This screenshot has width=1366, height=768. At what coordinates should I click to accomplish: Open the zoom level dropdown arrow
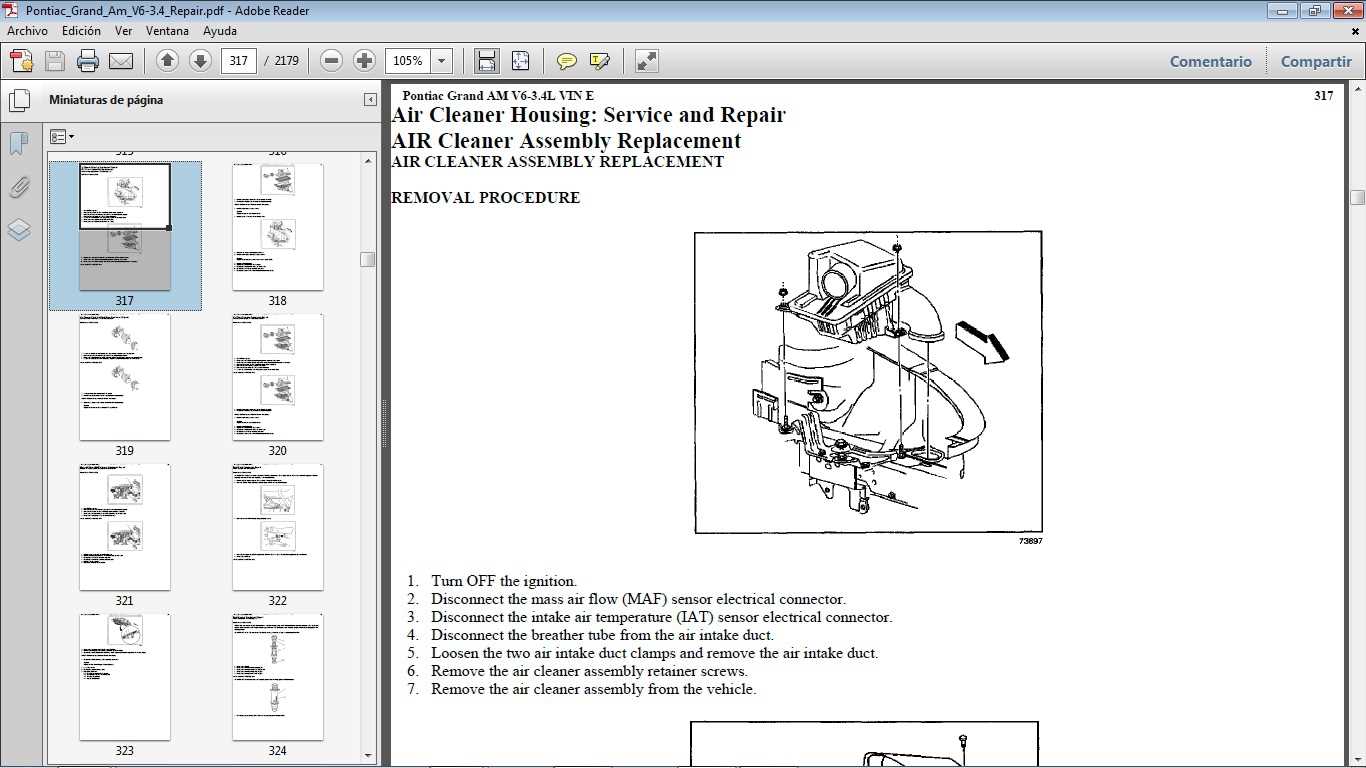[x=442, y=61]
